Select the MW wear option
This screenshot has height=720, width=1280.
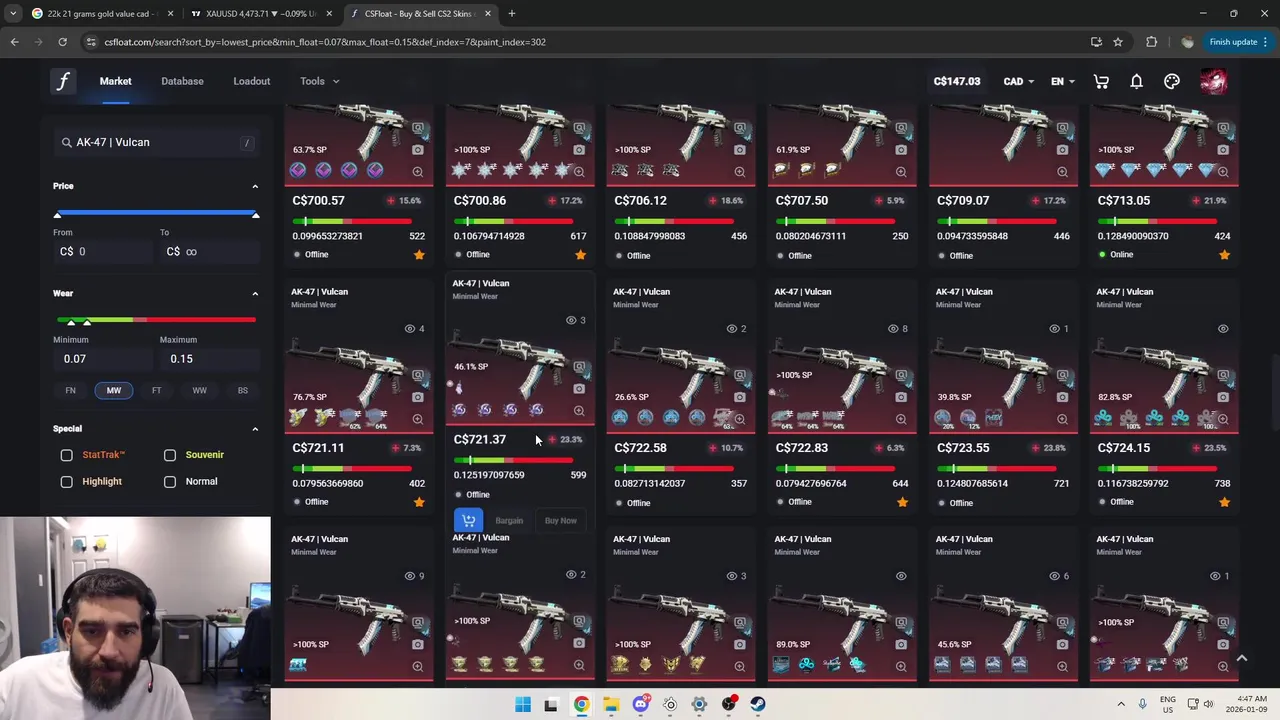pos(114,390)
